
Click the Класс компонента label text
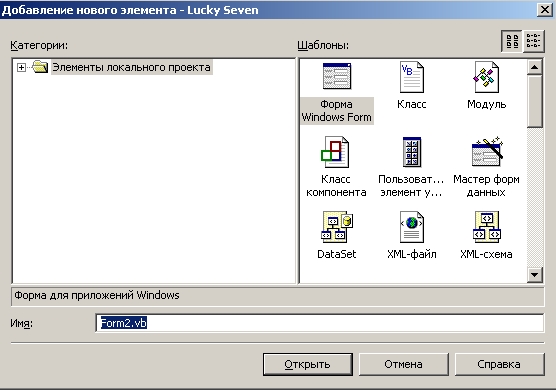(336, 186)
